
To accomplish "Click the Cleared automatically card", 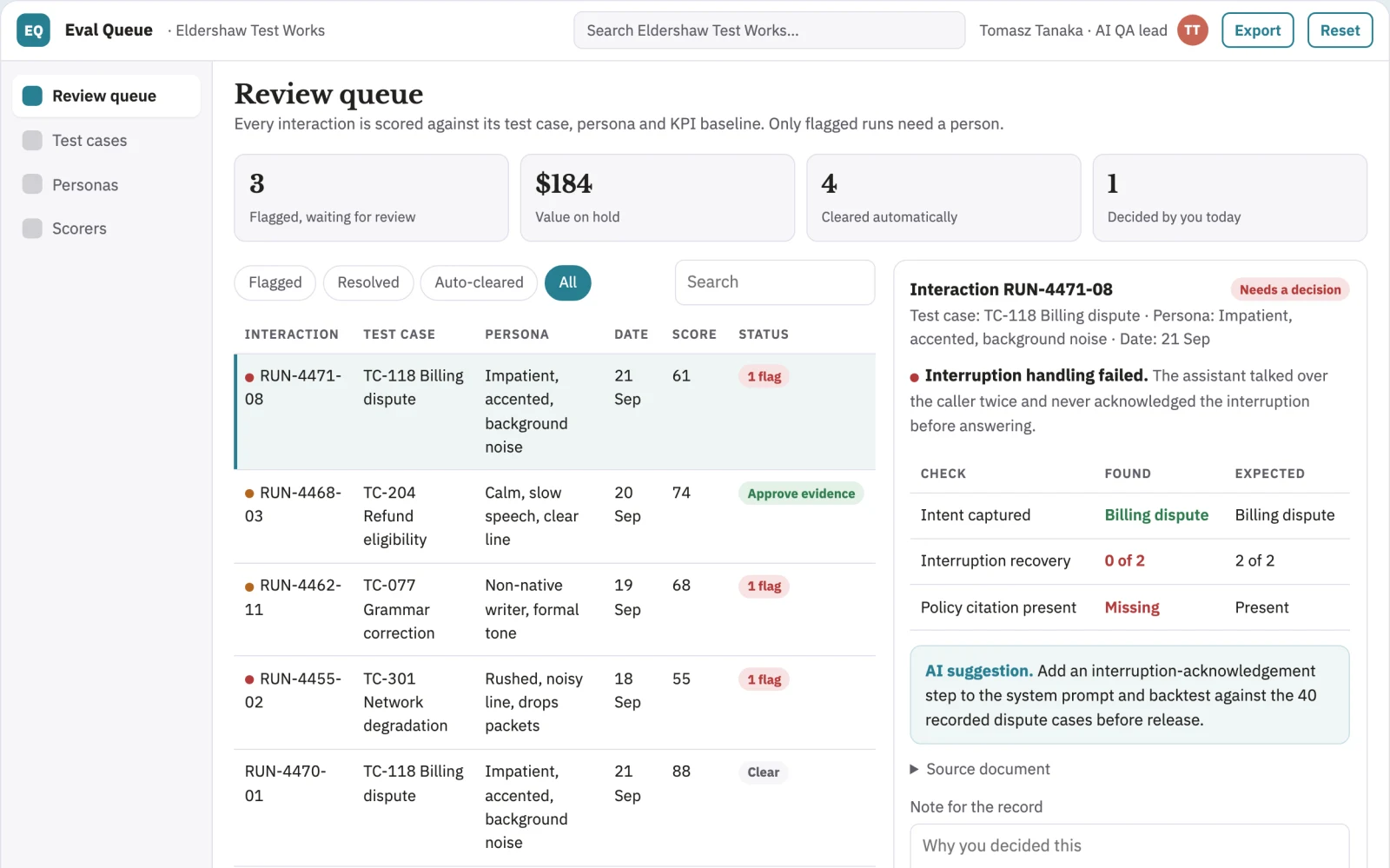I will click(943, 198).
